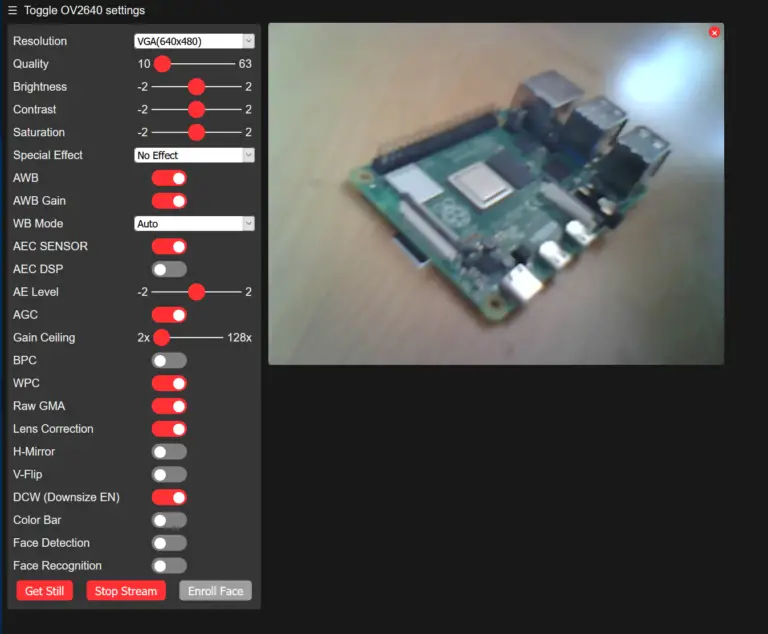
Task: Enable the BPC toggle
Action: (169, 361)
